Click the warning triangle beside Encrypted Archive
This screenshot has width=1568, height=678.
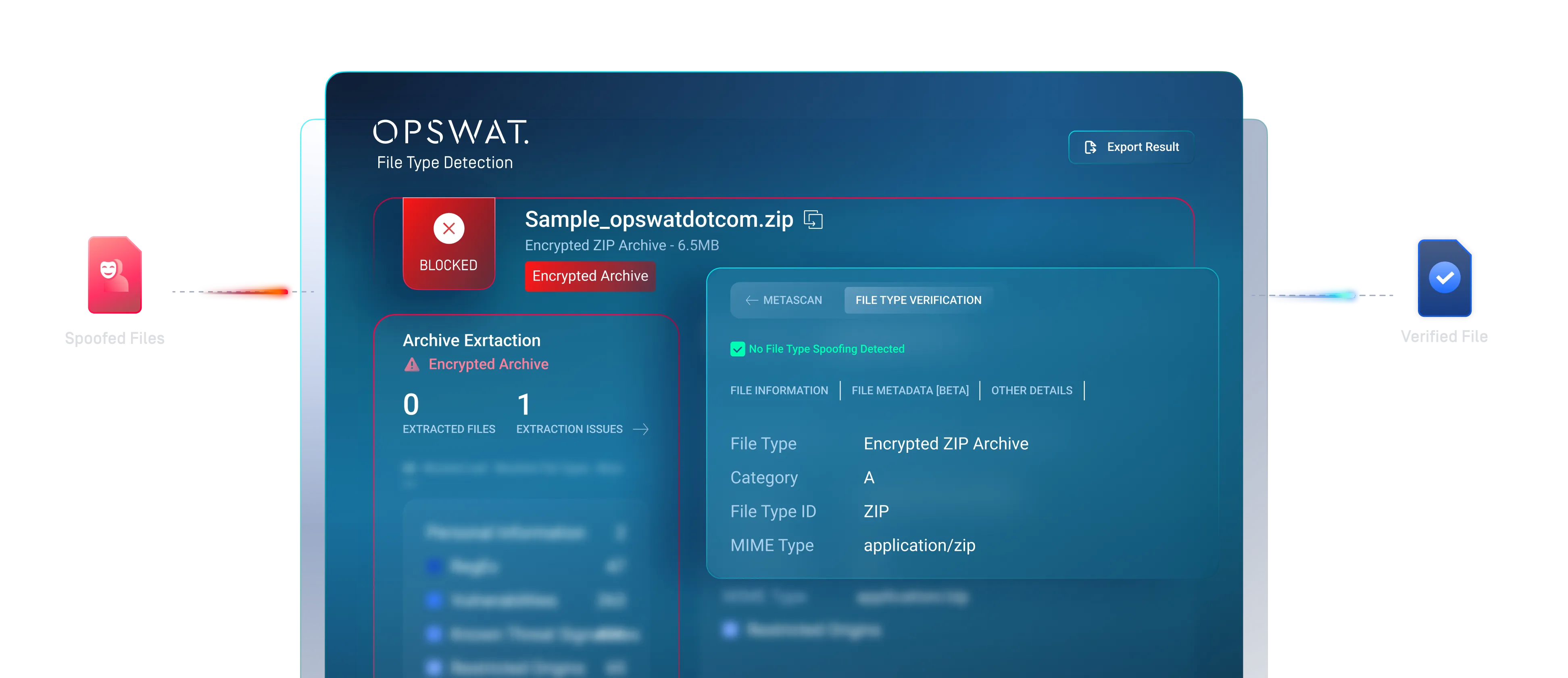[412, 364]
